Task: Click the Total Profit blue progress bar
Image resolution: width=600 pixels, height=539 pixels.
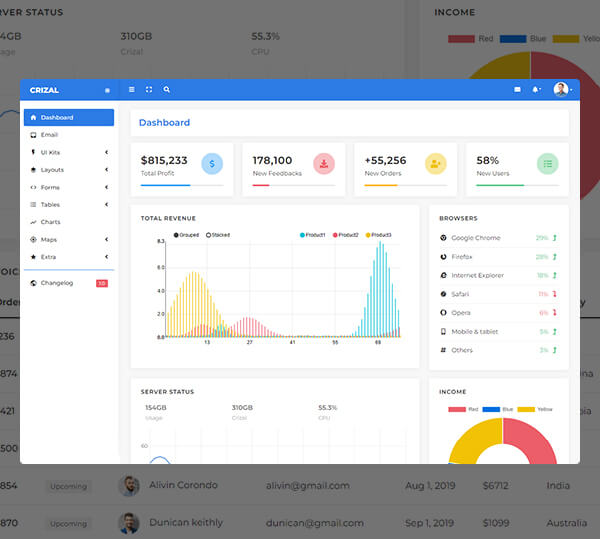Action: (x=166, y=185)
